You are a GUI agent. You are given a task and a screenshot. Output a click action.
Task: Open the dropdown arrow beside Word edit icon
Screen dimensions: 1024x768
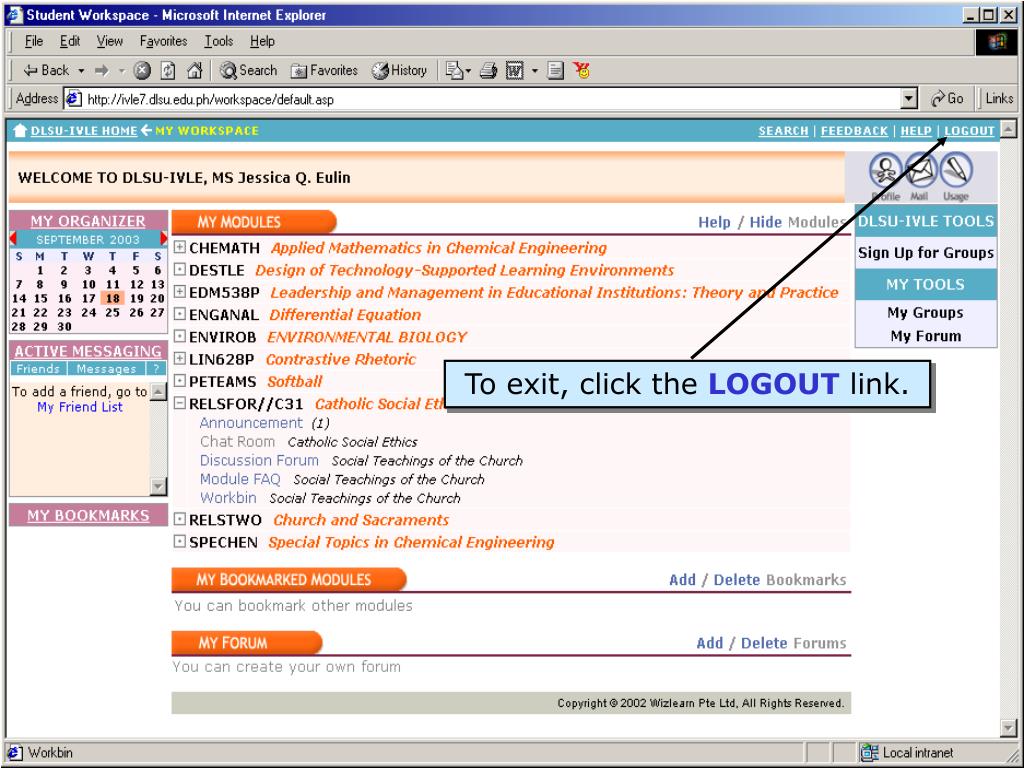click(534, 71)
